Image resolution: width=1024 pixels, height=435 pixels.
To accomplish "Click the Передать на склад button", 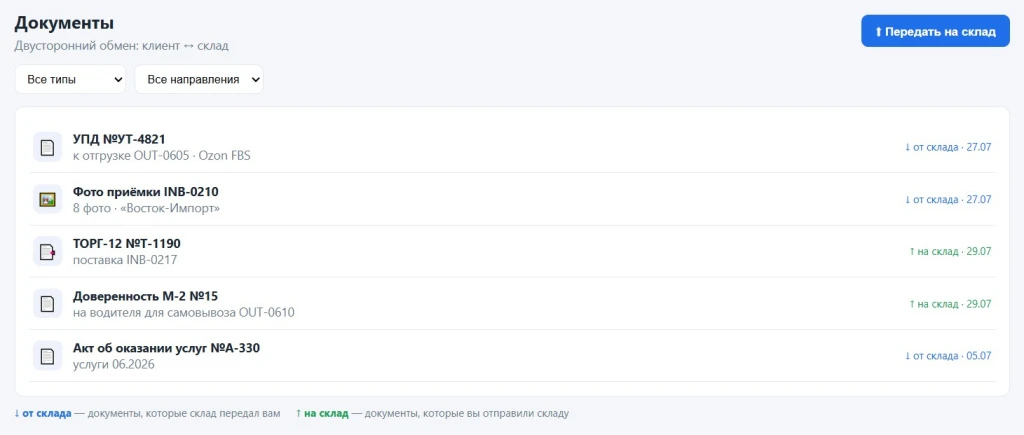I will coord(935,31).
